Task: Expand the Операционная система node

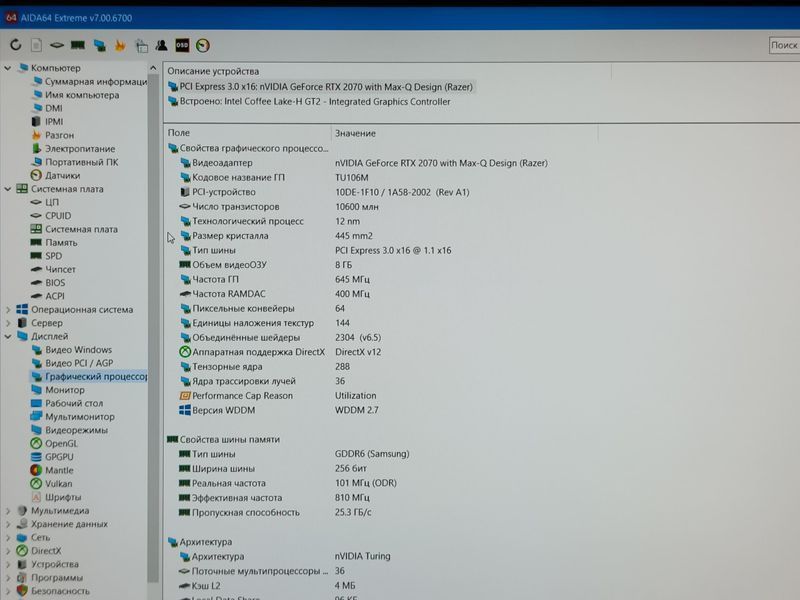Action: tap(8, 309)
